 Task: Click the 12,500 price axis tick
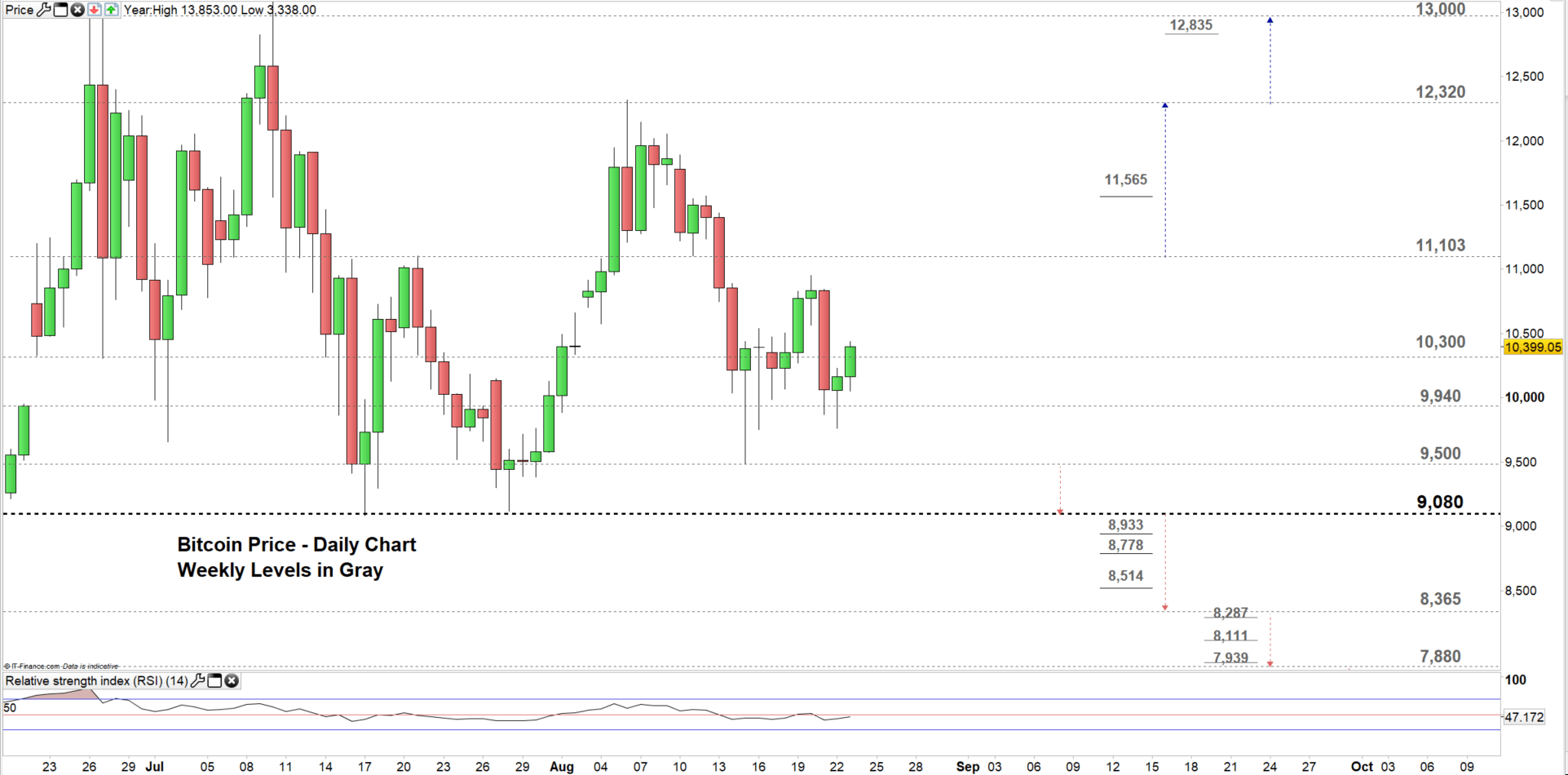tap(1524, 77)
